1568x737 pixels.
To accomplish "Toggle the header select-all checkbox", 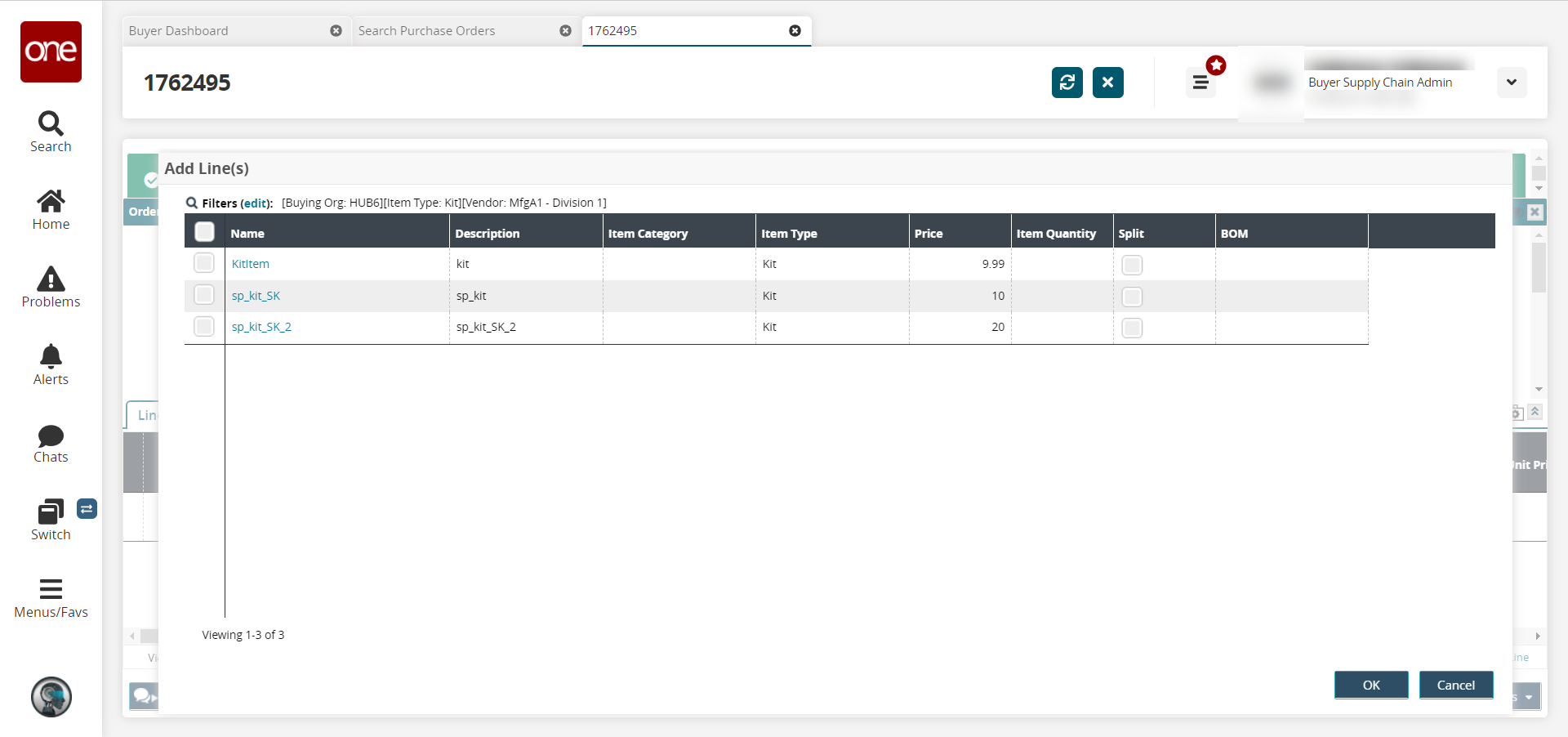I will (205, 232).
